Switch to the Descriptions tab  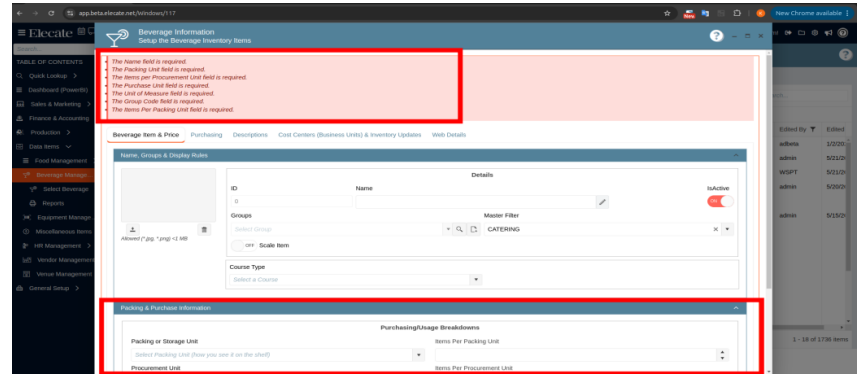click(x=250, y=135)
